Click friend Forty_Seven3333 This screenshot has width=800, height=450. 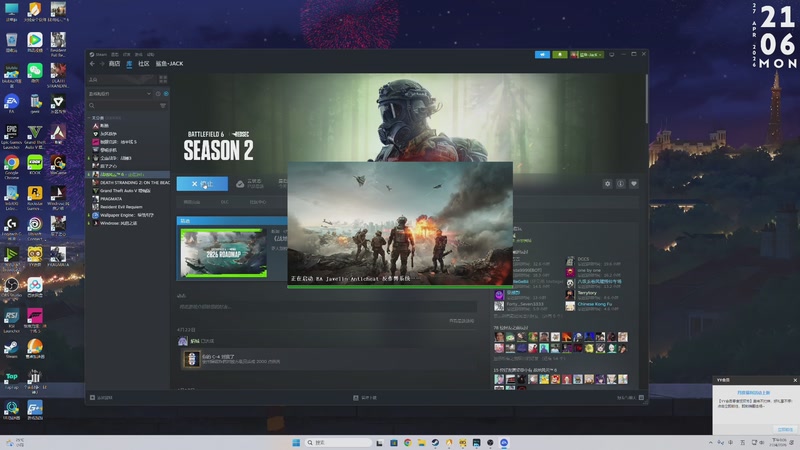(x=524, y=304)
